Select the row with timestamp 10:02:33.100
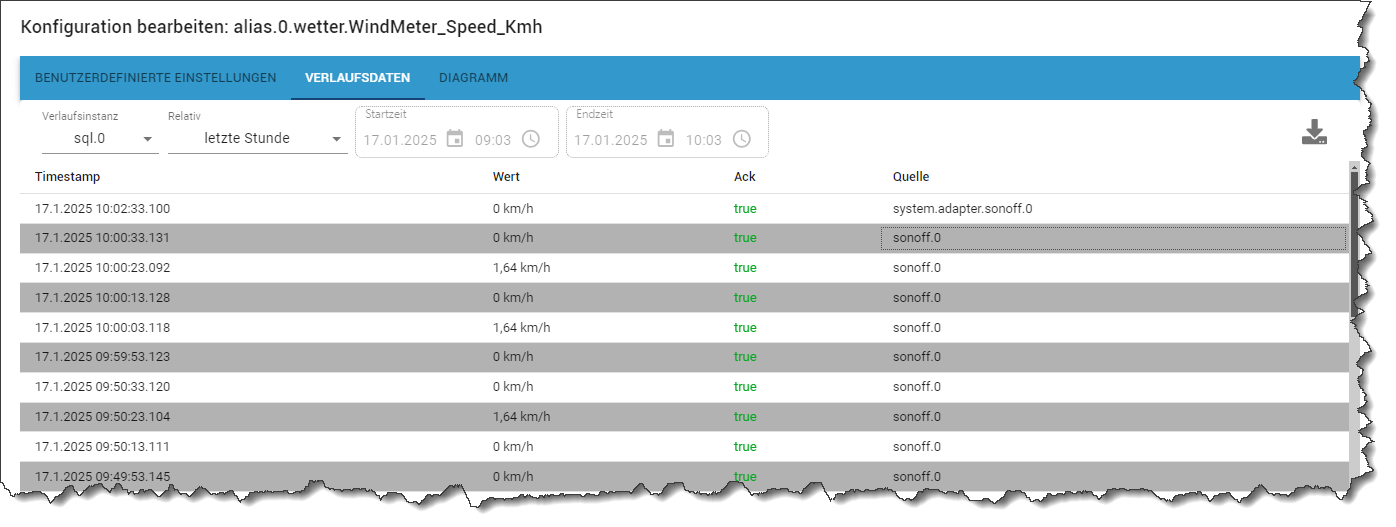The height and width of the screenshot is (527, 1396). pos(684,209)
